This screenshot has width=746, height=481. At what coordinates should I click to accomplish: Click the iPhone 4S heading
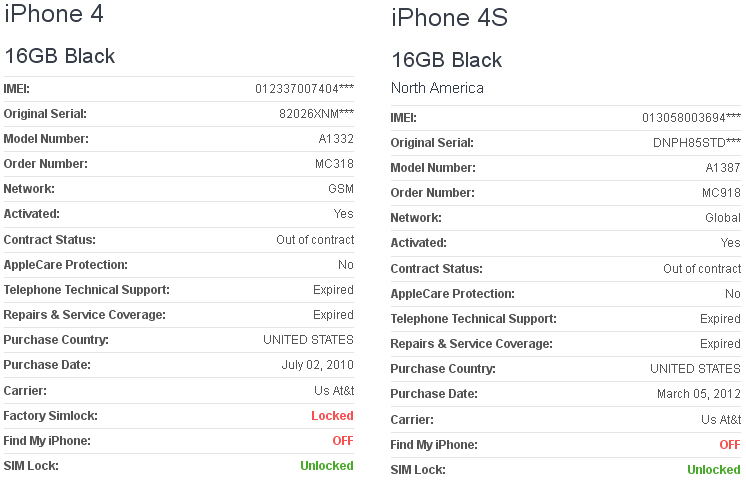tap(450, 18)
